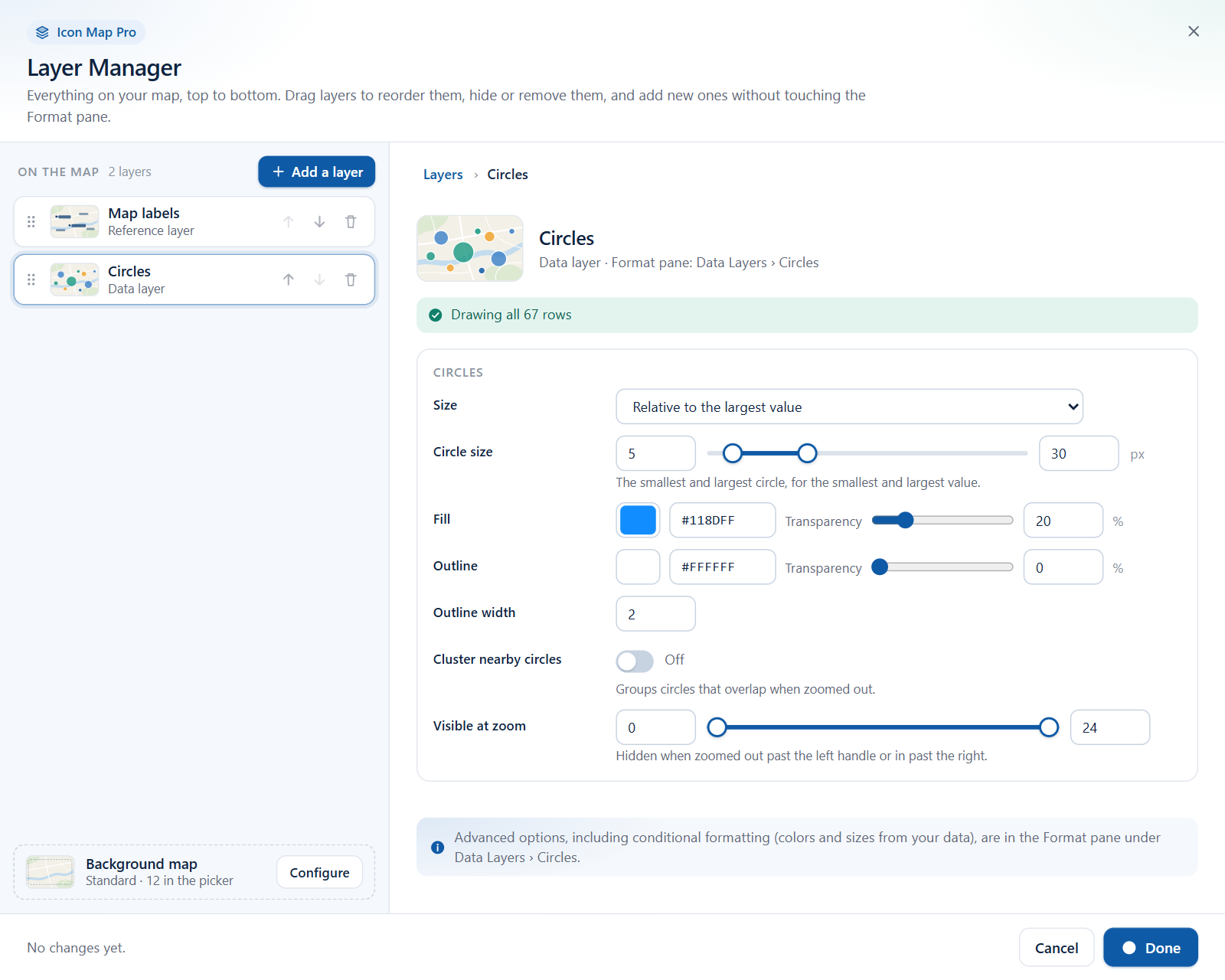Screen dimensions: 1225x980
Task: Click the minimum zoom field
Action: (655, 727)
